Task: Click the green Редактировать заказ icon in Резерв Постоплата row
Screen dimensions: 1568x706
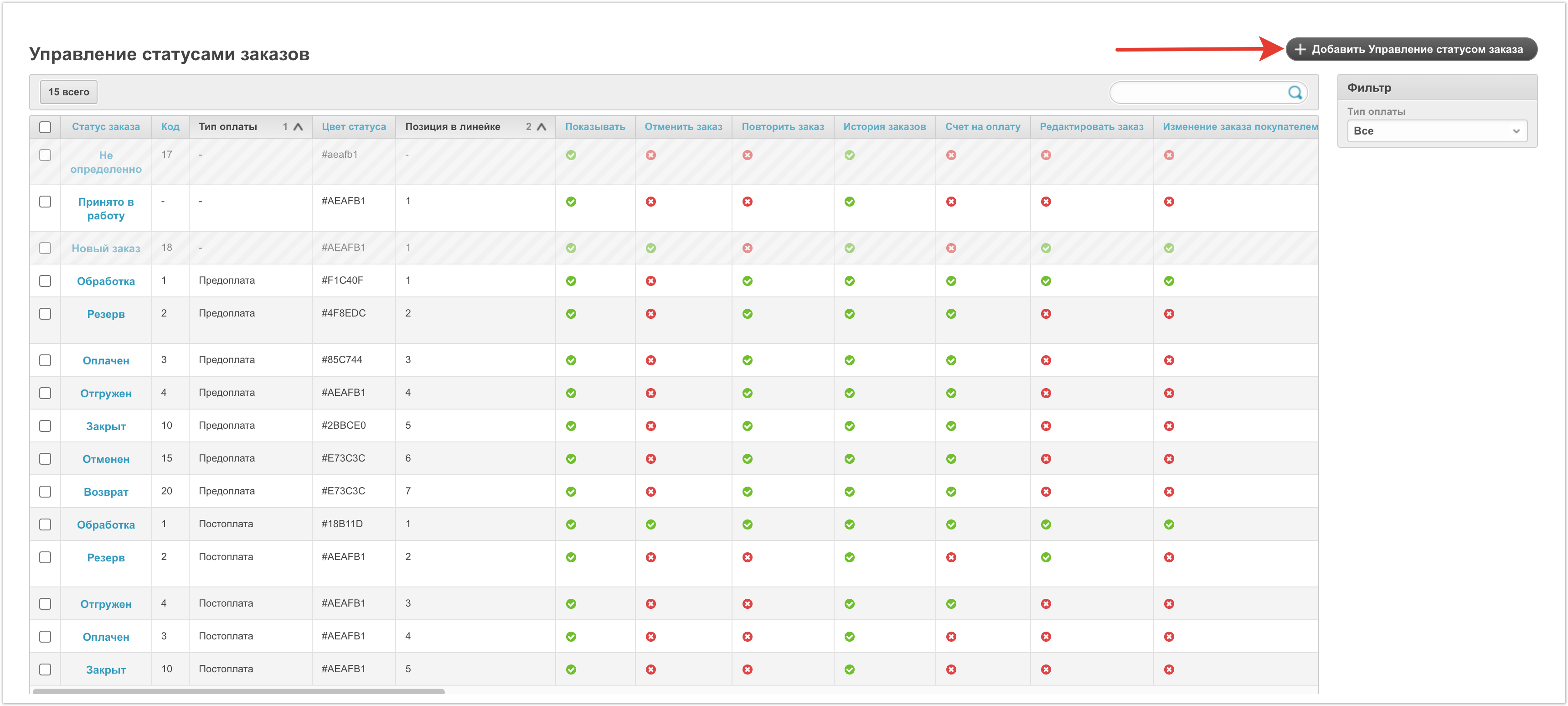Action: (1046, 557)
